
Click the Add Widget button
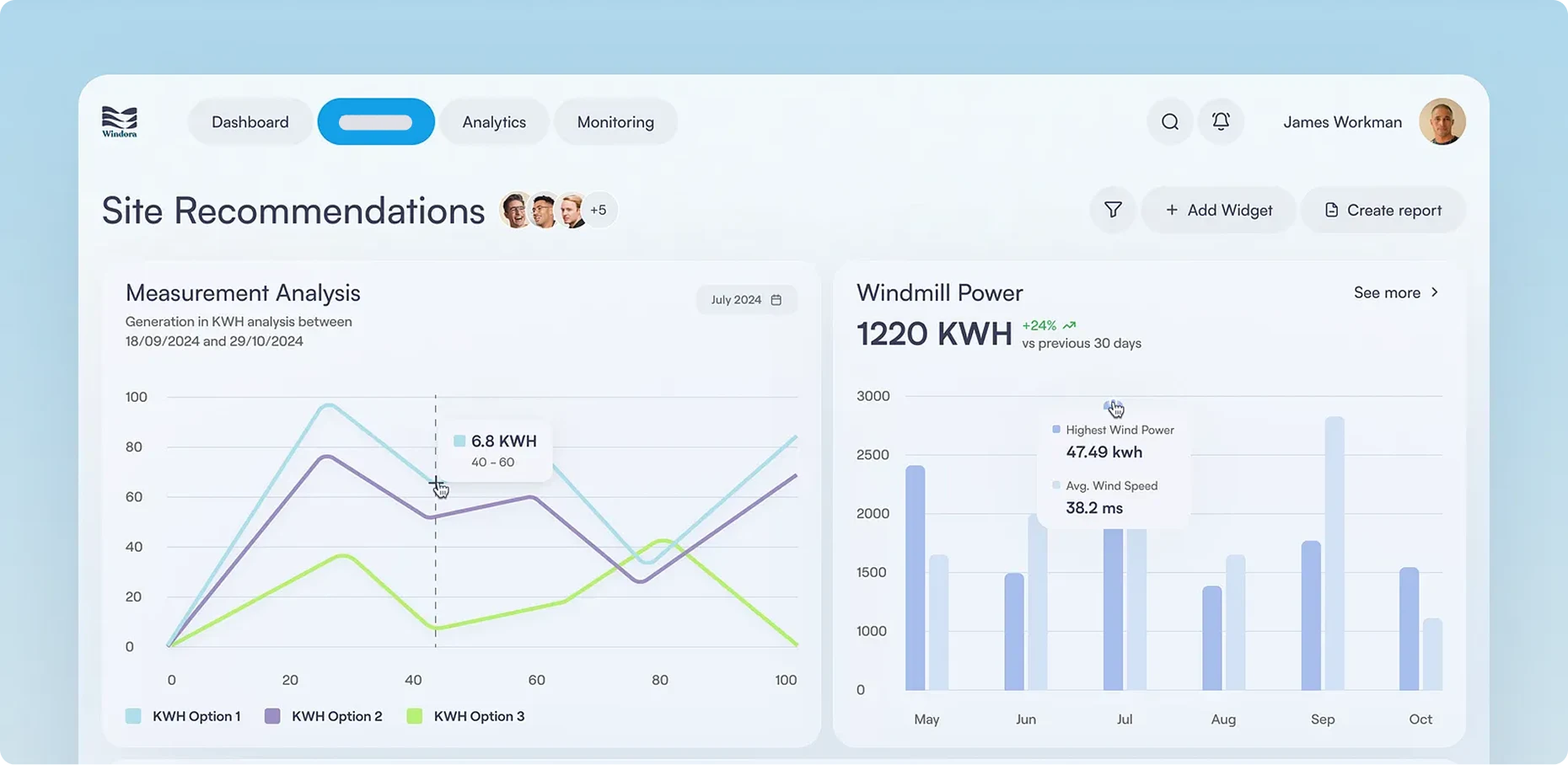[x=1218, y=210]
